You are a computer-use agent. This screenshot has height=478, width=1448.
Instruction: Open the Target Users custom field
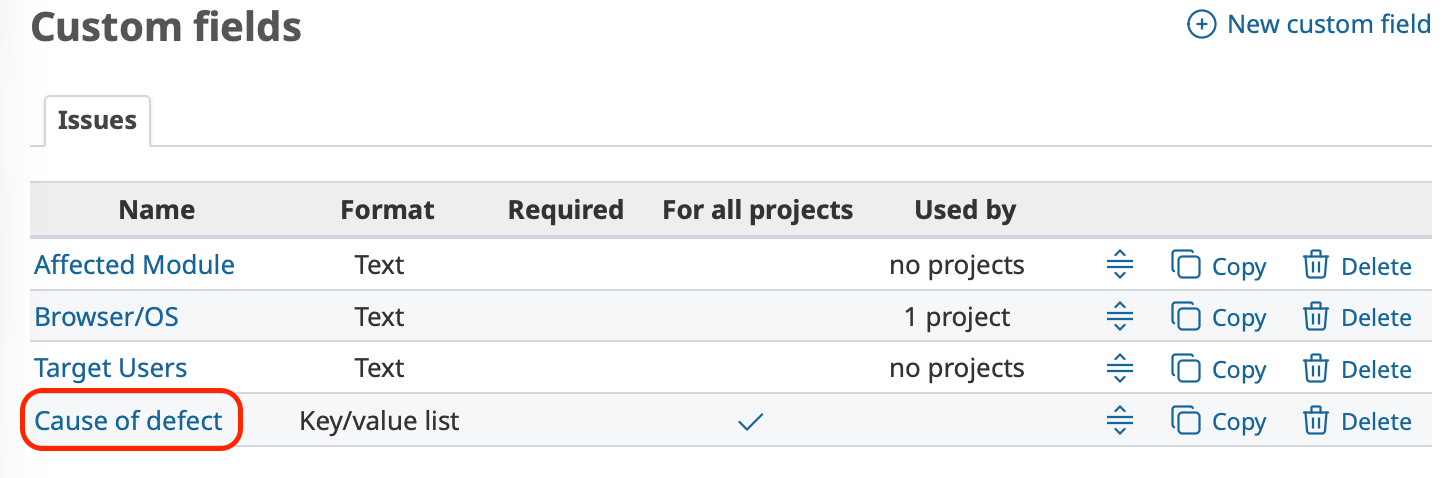click(110, 369)
